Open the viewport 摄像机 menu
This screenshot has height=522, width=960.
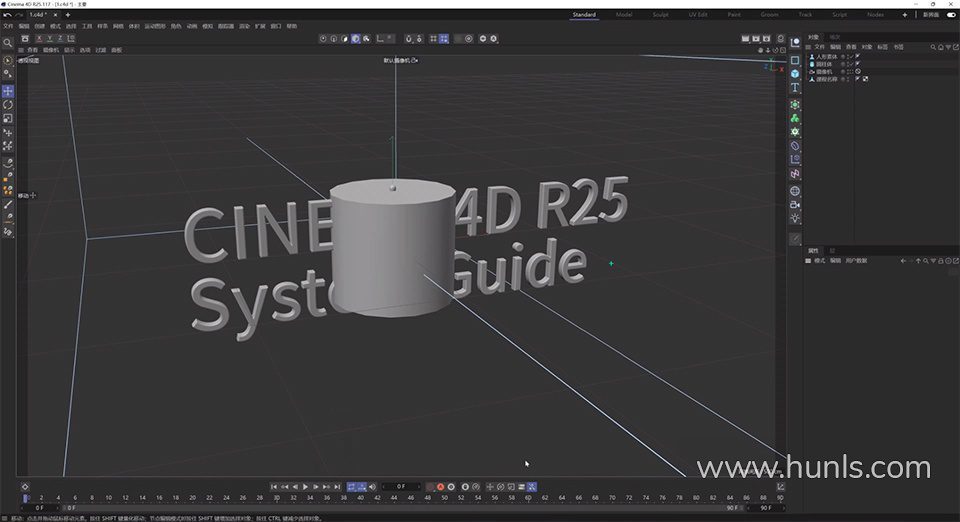tap(51, 50)
